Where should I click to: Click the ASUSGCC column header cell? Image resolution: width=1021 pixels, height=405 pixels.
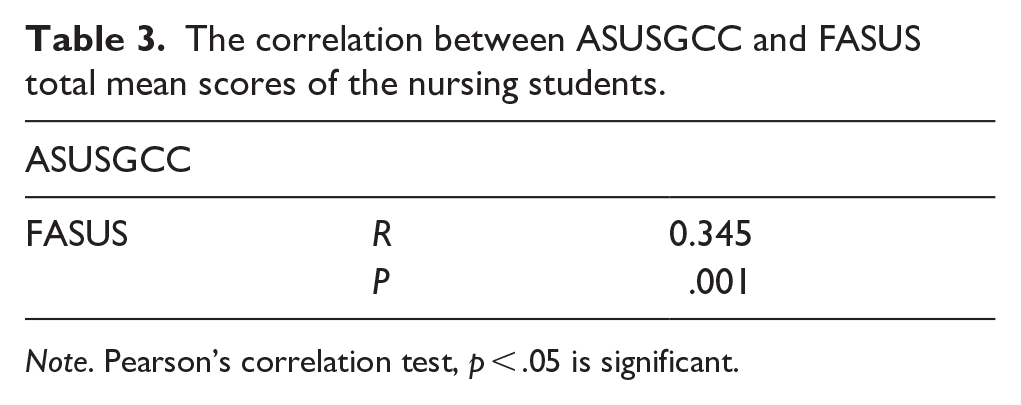(x=108, y=160)
